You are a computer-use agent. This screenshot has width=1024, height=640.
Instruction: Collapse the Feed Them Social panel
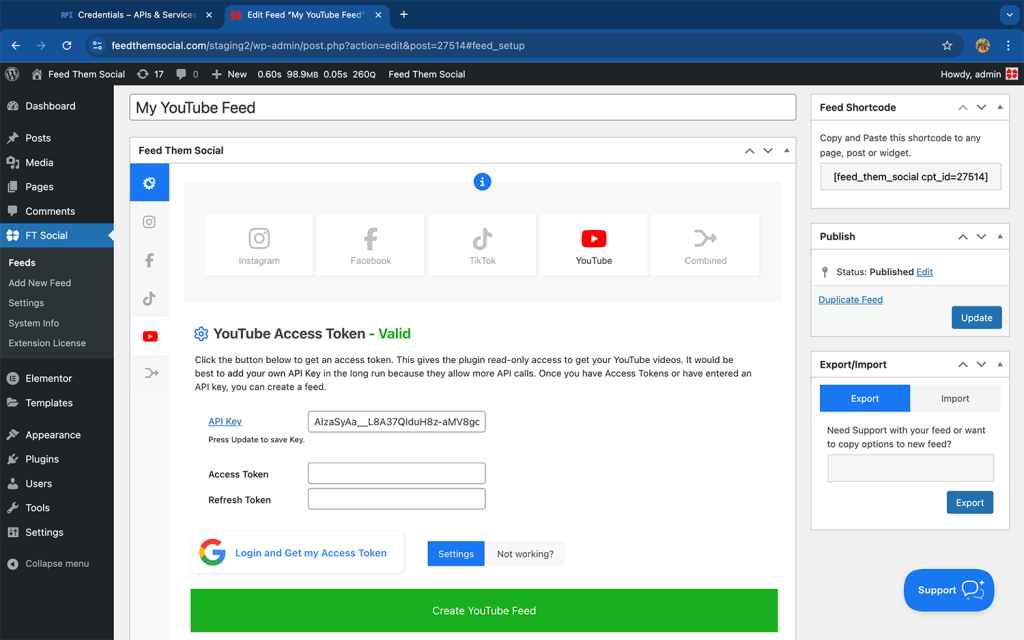[x=786, y=151]
